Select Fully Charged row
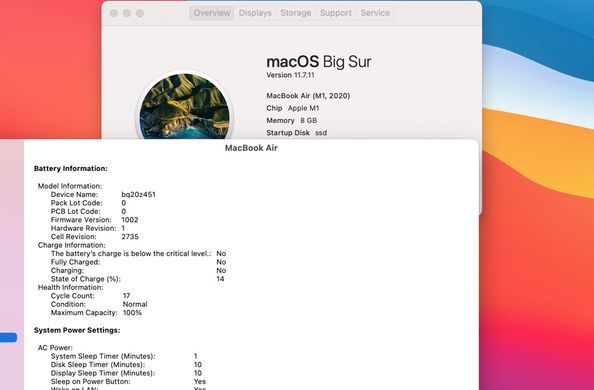Screen dimensions: 594x390 [138, 262]
